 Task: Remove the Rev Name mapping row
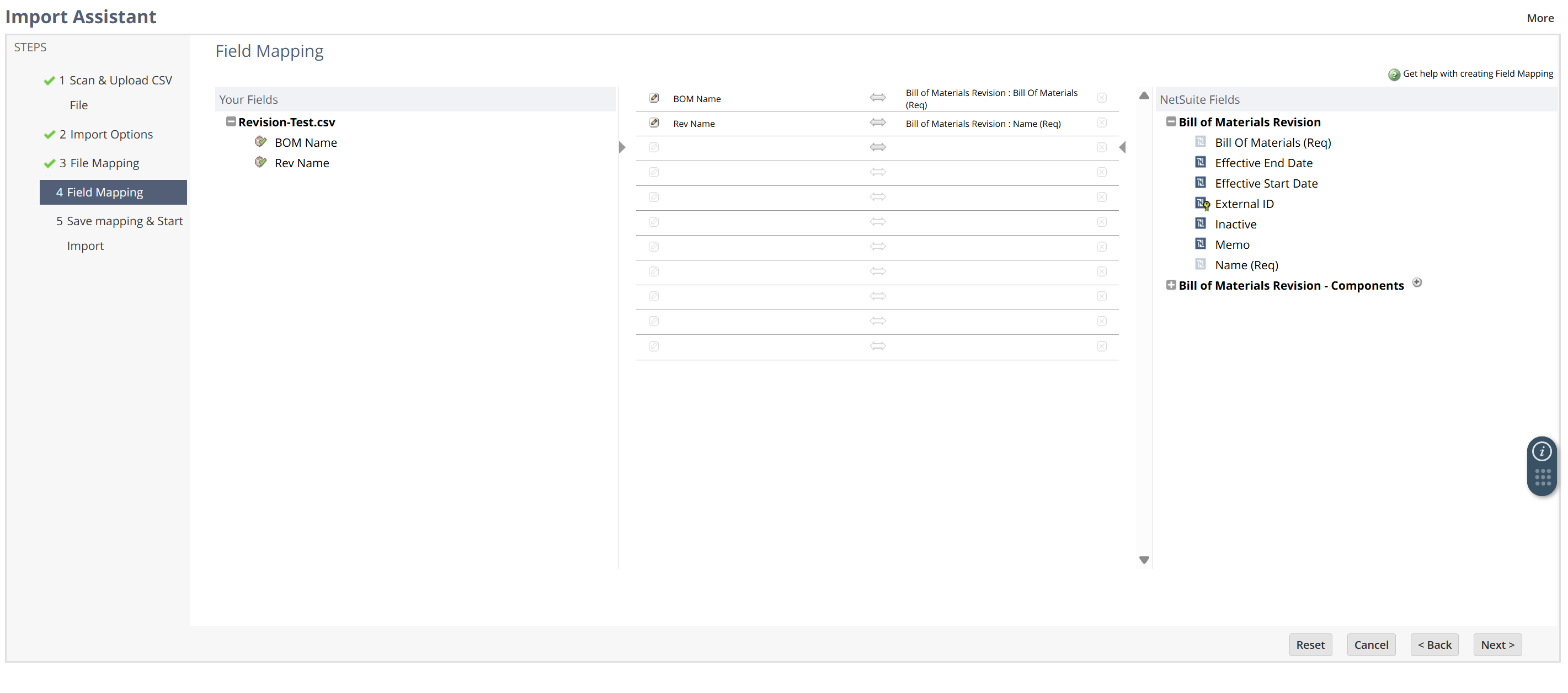[1101, 123]
